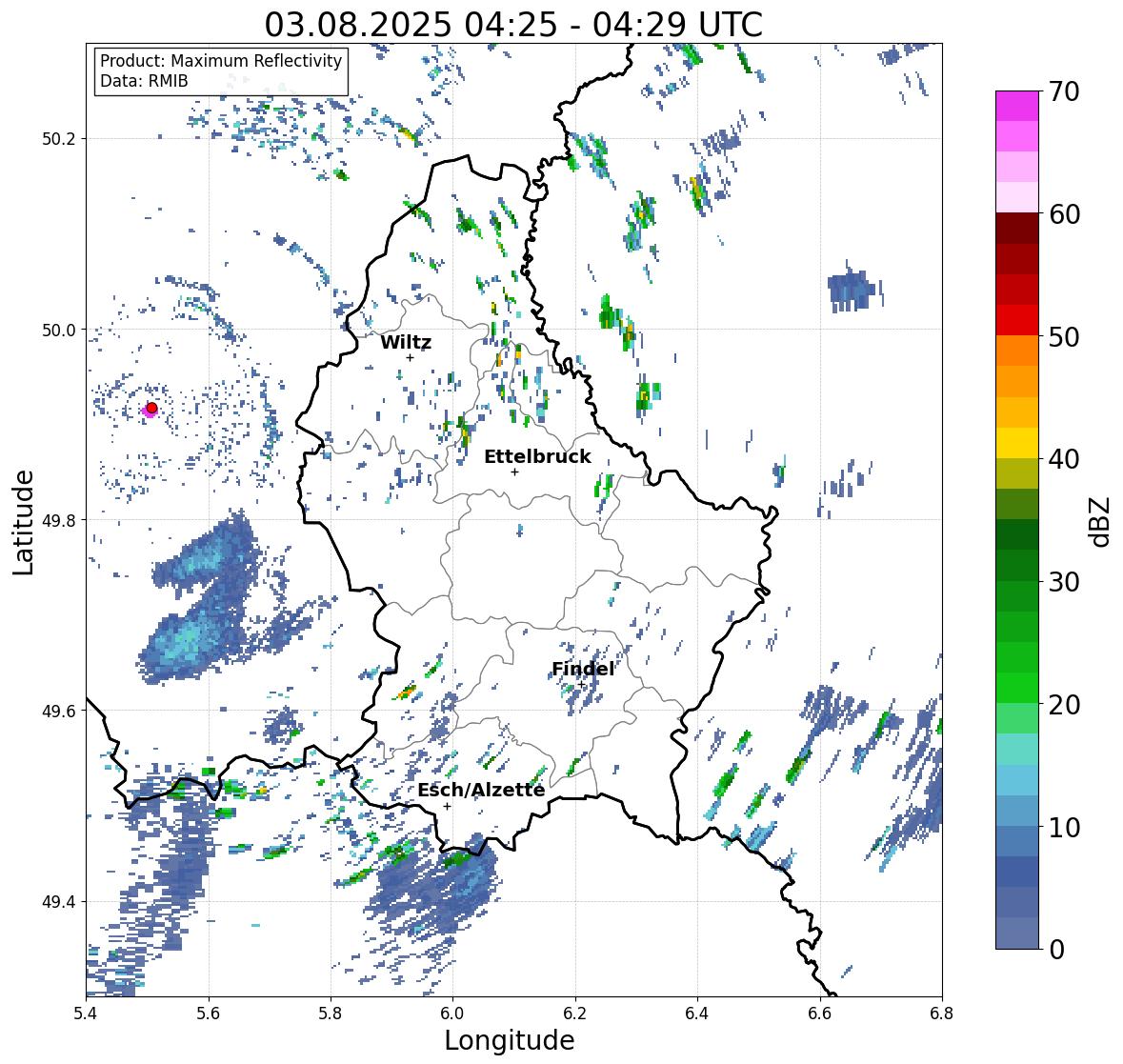Click colorbar tick value 50
This screenshot has width=1123, height=1064.
point(1064,336)
